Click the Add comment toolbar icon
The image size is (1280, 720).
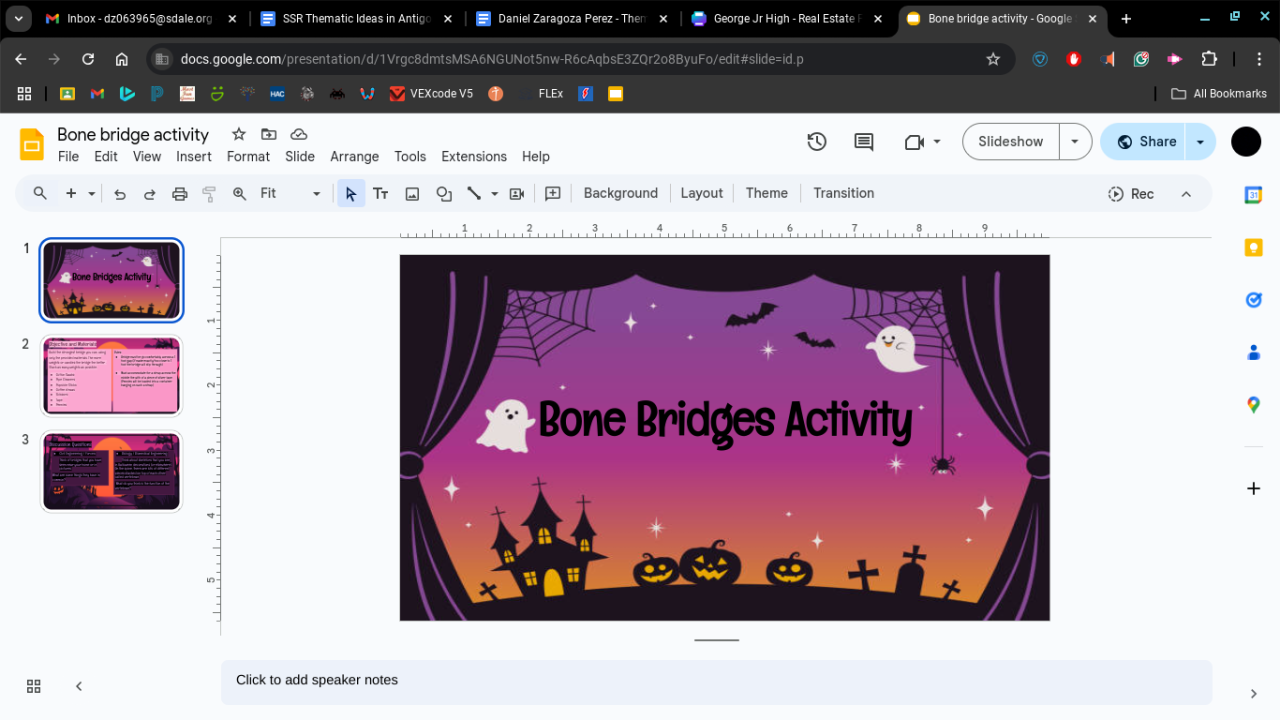click(553, 194)
